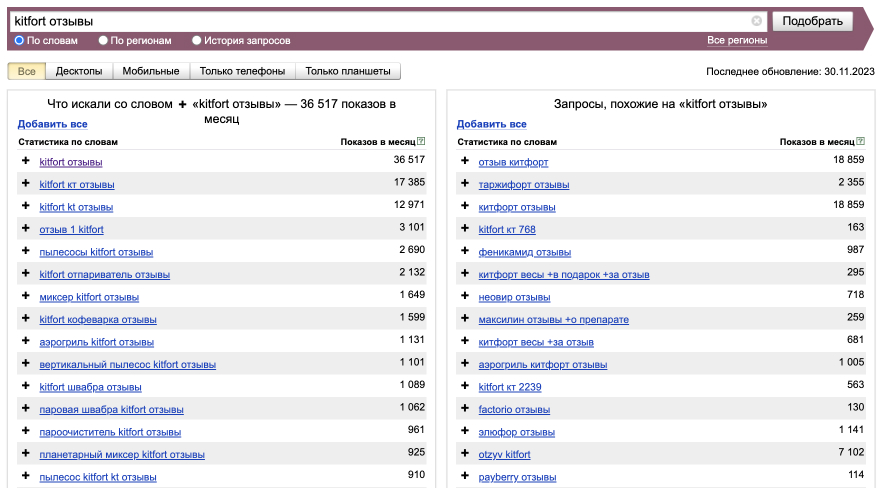Add 'вертикальный пылесос kitfort отзывы' via plus icon
Viewport: 880px width, 488px height.
(x=25, y=363)
